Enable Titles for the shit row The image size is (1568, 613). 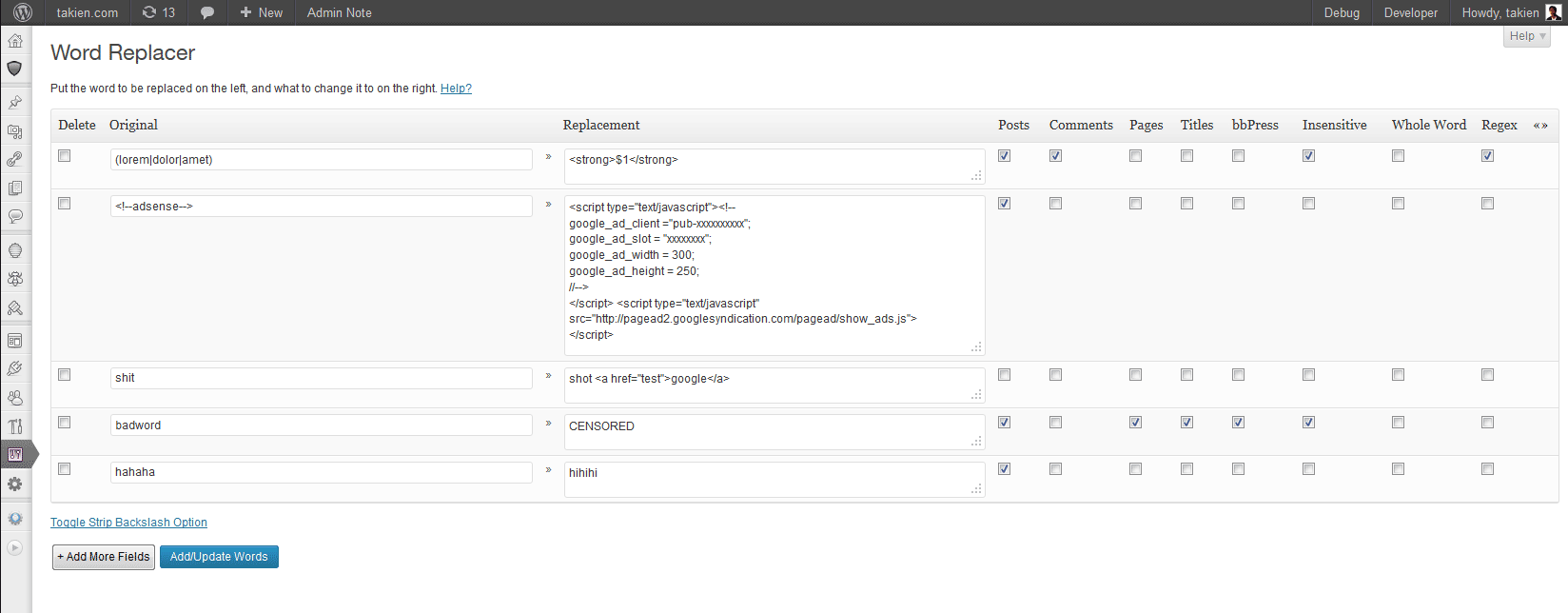pyautogui.click(x=1186, y=375)
